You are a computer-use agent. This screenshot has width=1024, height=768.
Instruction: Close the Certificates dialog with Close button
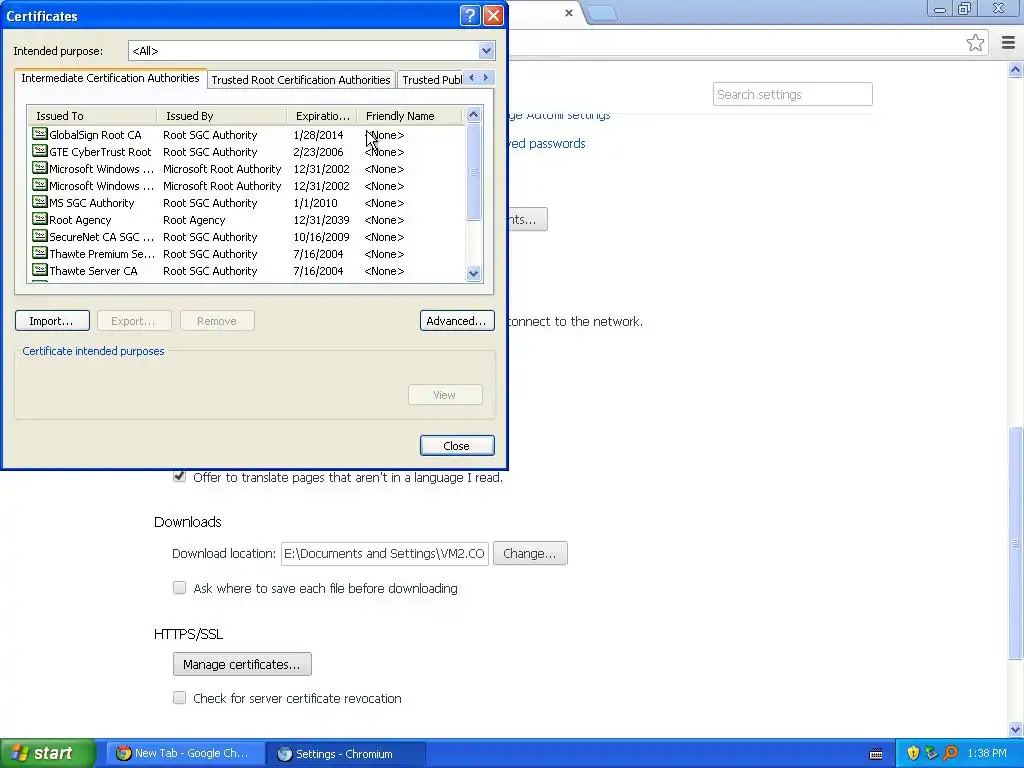pyautogui.click(x=457, y=445)
